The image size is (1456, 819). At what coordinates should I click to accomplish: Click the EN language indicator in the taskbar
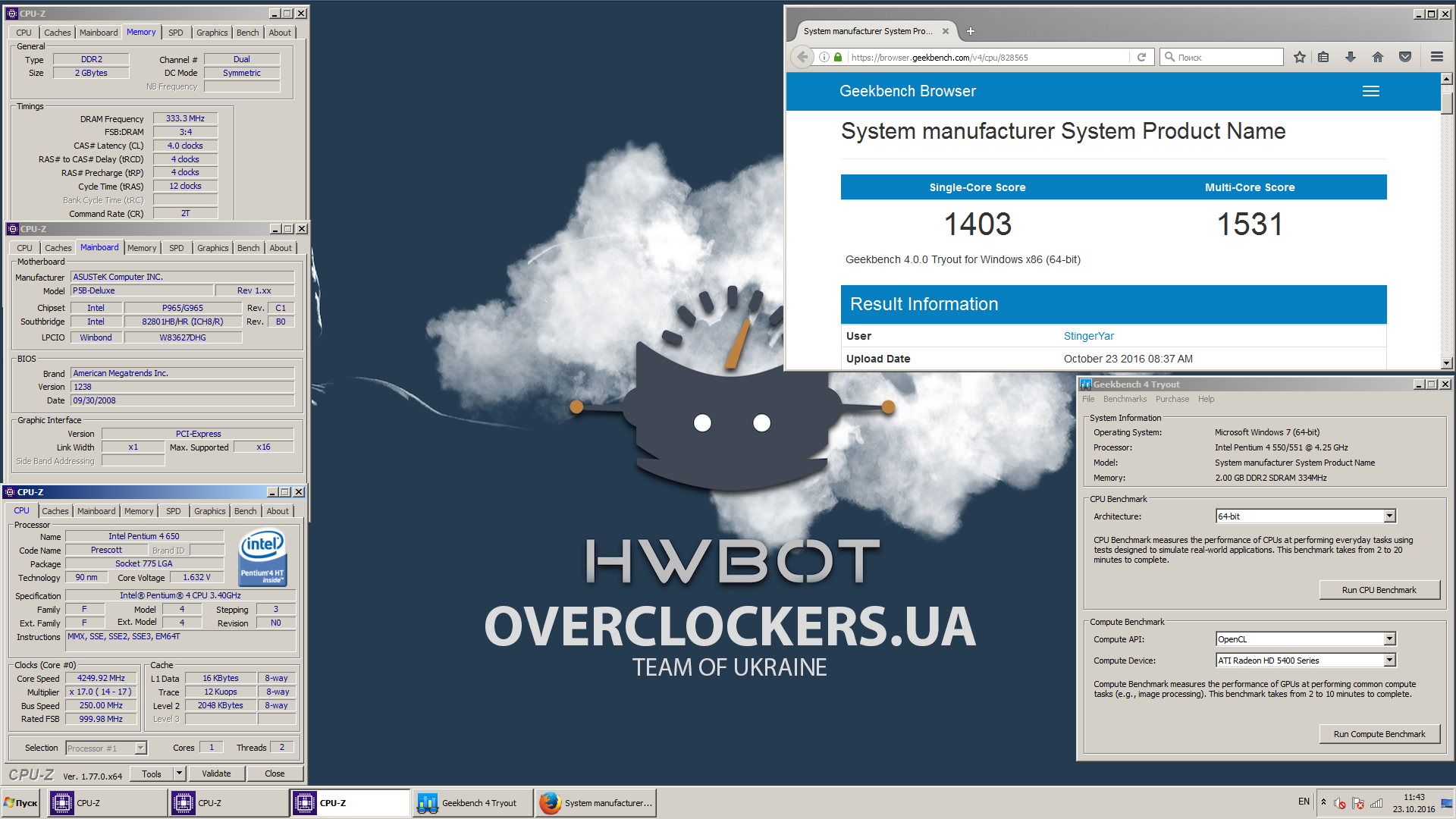1304,802
